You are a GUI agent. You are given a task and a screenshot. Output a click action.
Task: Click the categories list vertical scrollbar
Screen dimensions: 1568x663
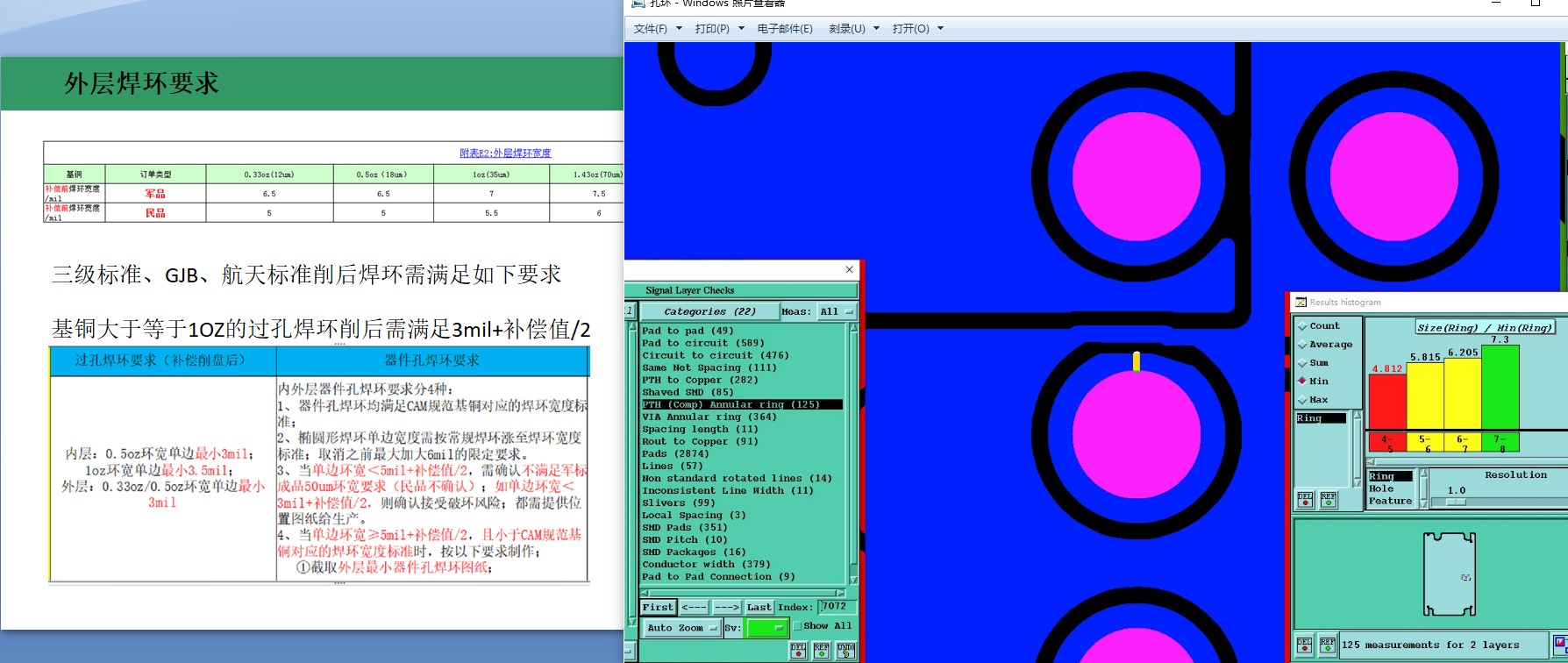tap(852, 453)
